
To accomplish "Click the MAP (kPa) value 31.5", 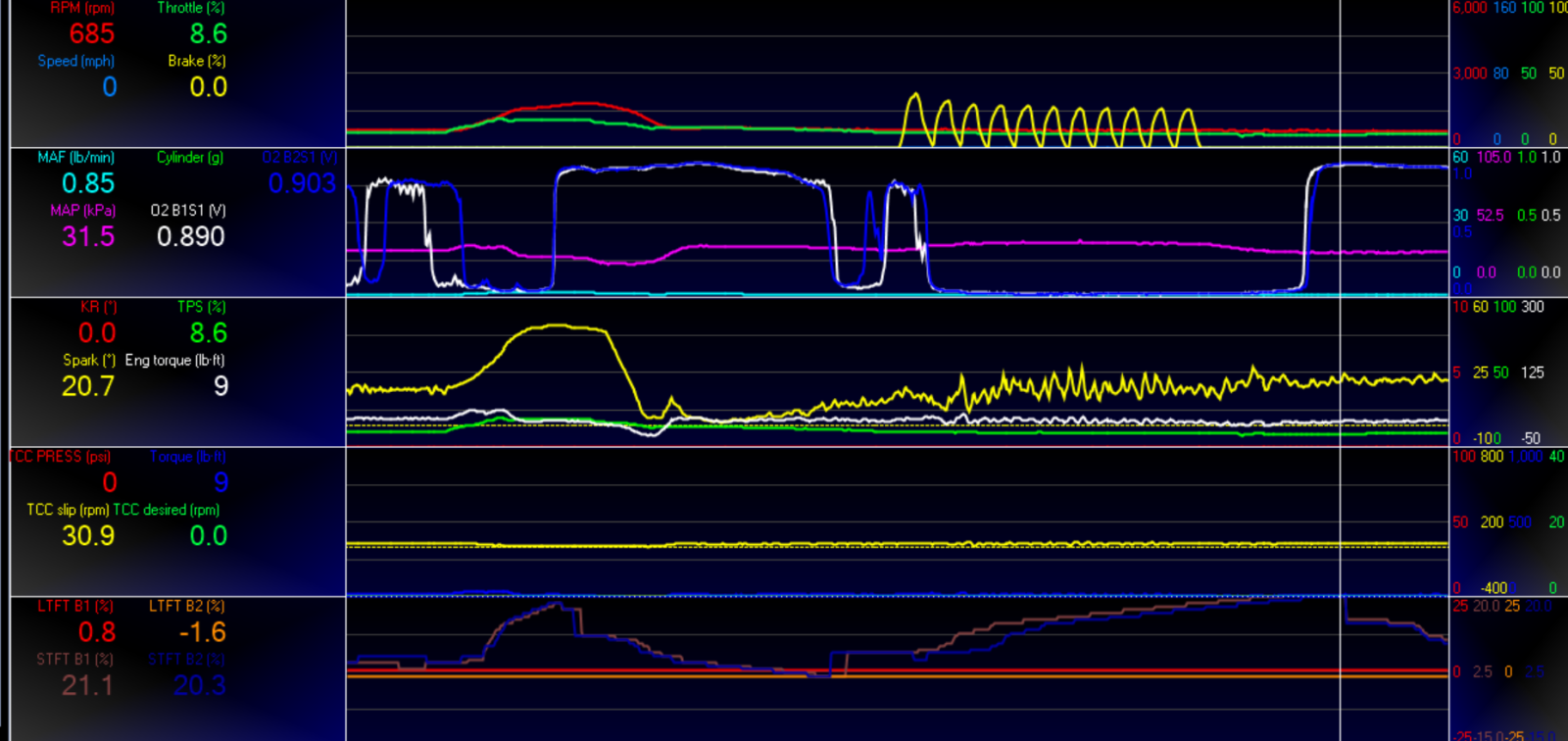I will click(x=88, y=236).
